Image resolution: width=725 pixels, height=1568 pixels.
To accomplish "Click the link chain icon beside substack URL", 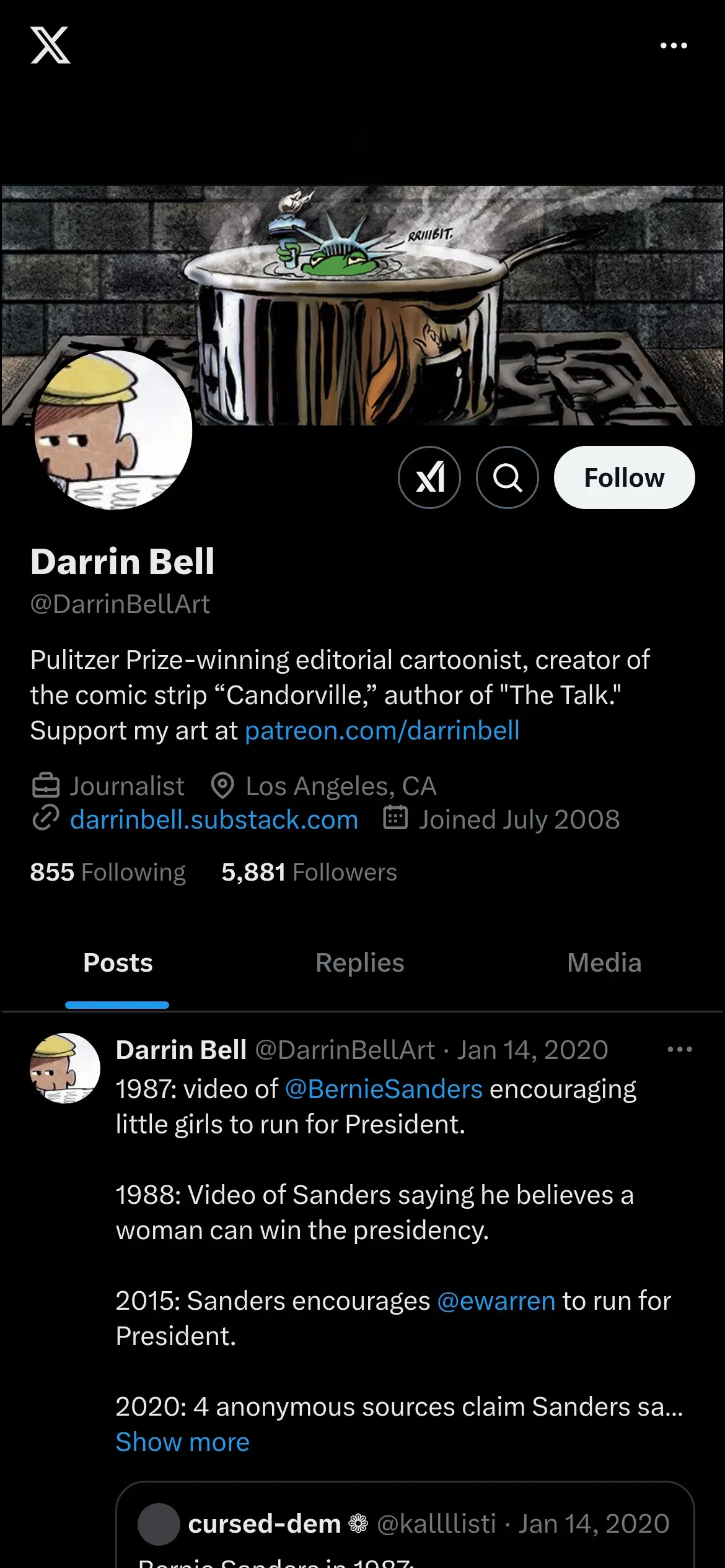I will pyautogui.click(x=45, y=819).
